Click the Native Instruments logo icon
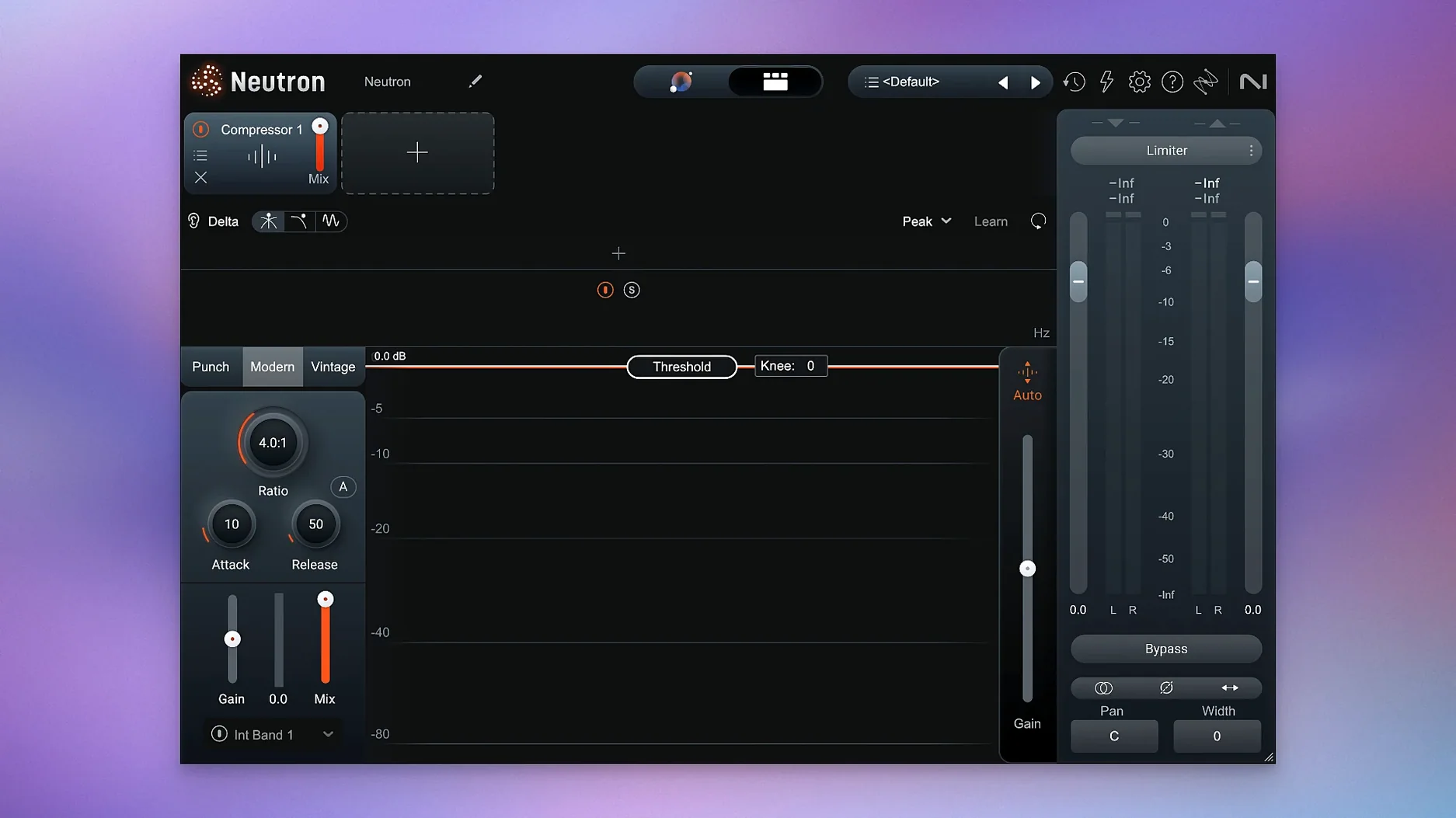The height and width of the screenshot is (818, 1456). 1252,82
